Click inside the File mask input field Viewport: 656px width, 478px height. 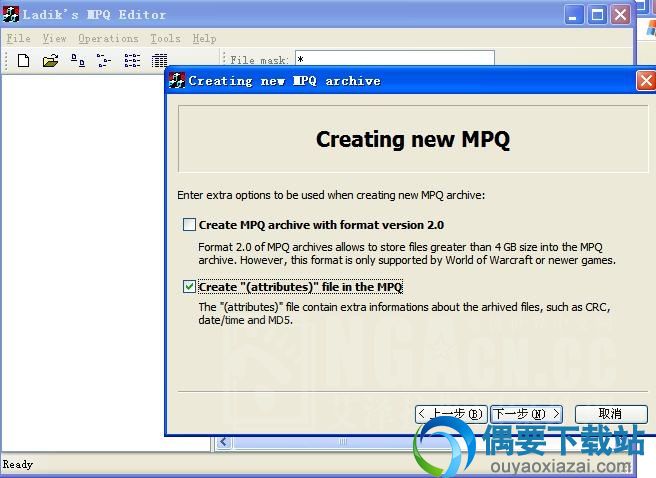pyautogui.click(x=395, y=59)
